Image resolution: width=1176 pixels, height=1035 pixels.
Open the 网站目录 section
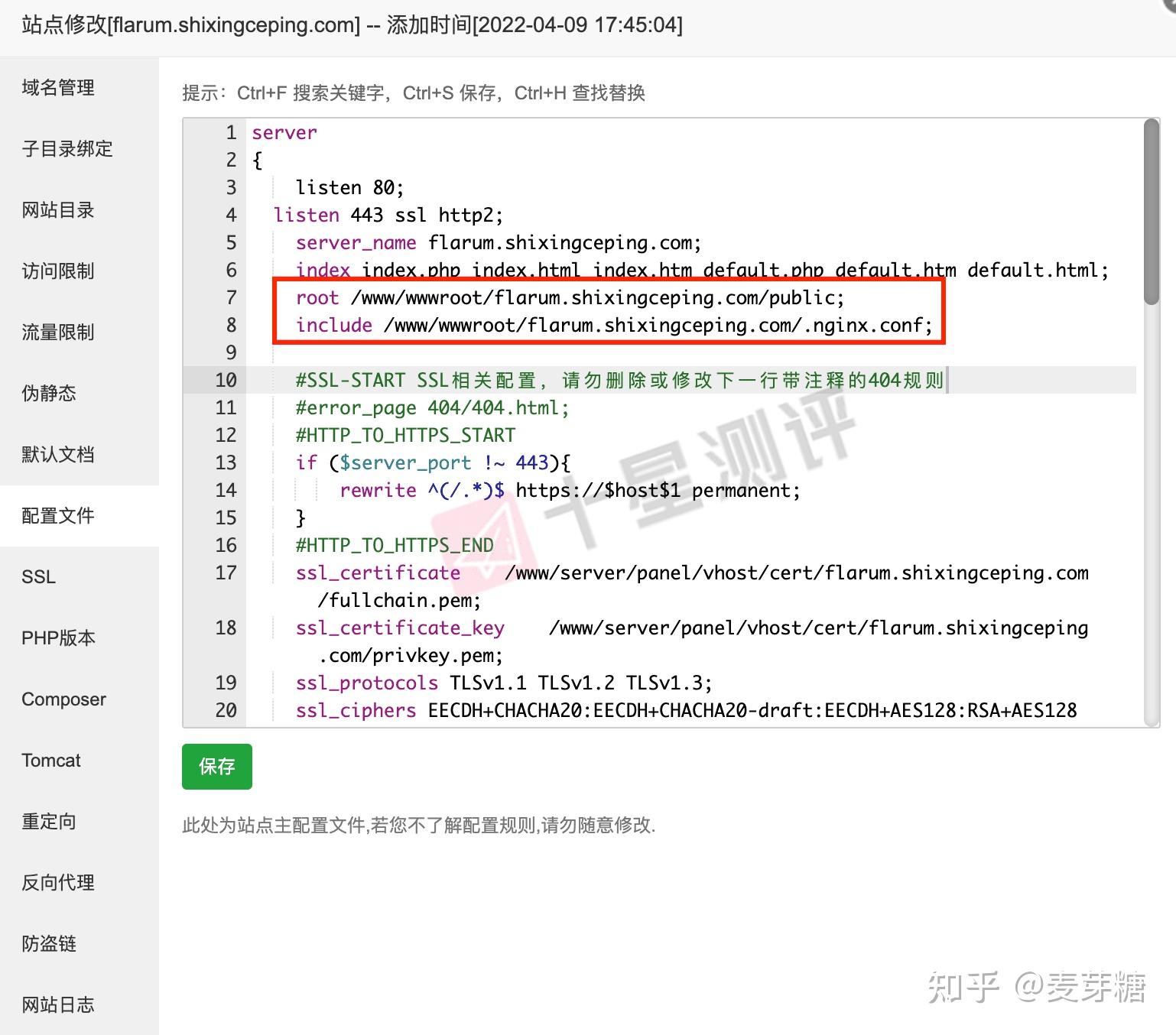(x=57, y=210)
